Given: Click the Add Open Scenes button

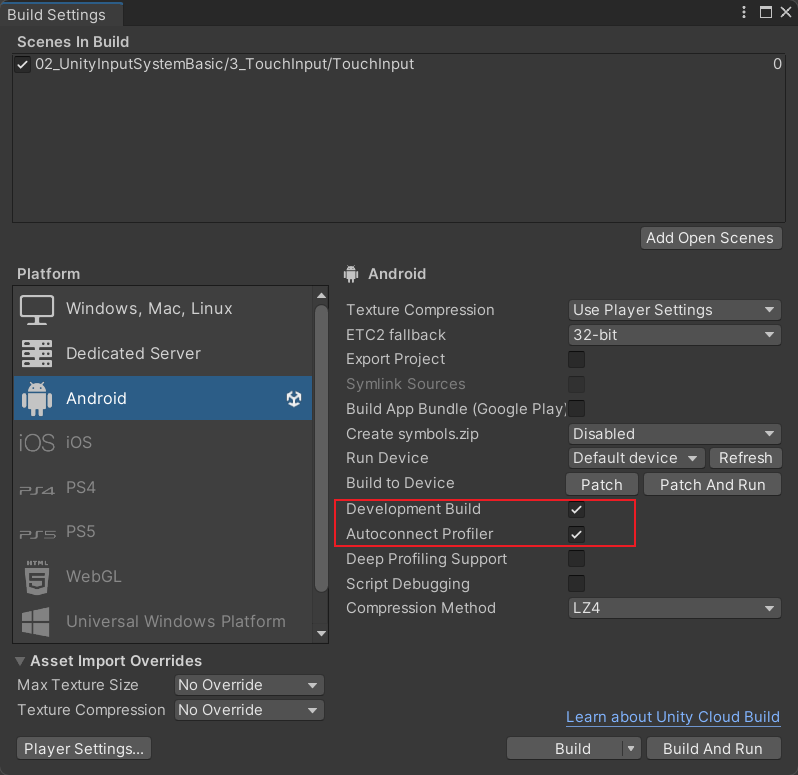Looking at the screenshot, I should point(711,238).
